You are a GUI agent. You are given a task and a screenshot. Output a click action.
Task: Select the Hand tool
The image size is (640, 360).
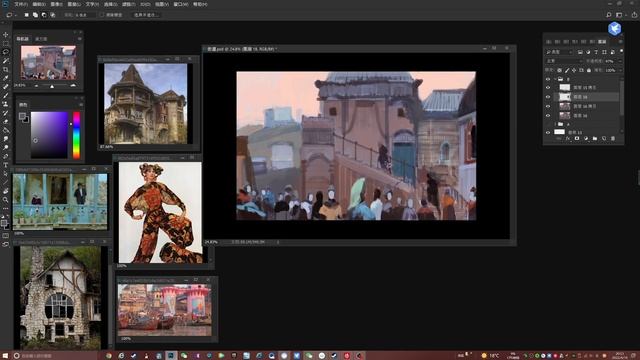6,191
